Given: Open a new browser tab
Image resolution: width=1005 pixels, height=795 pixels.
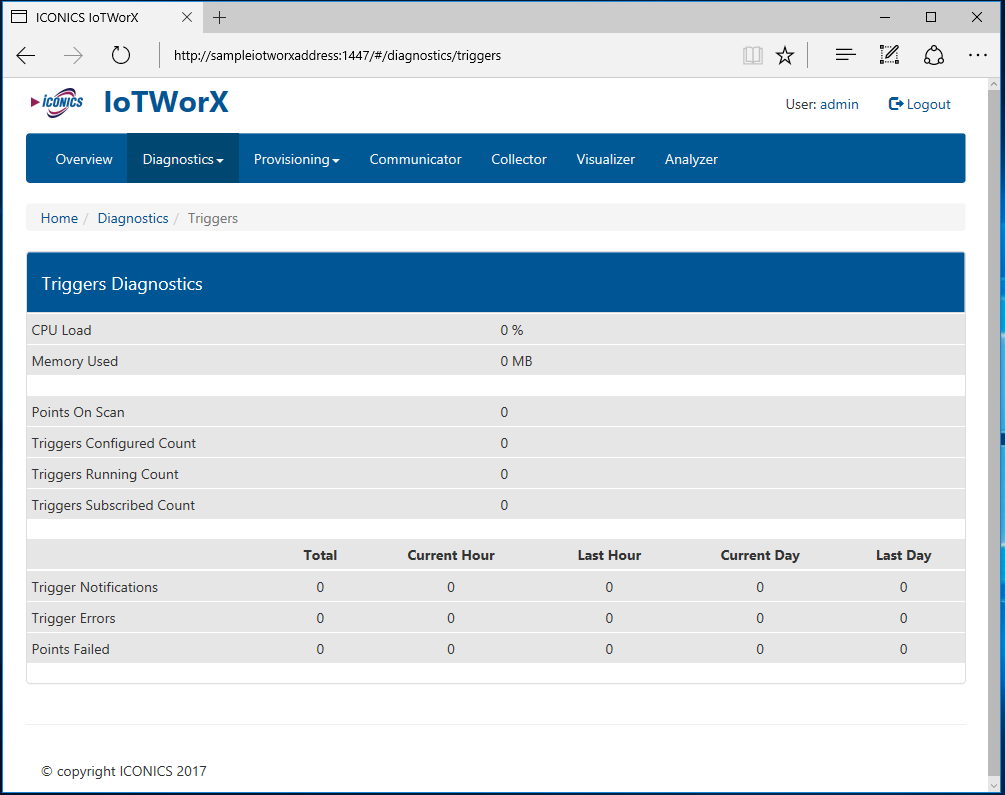Looking at the screenshot, I should pos(219,17).
